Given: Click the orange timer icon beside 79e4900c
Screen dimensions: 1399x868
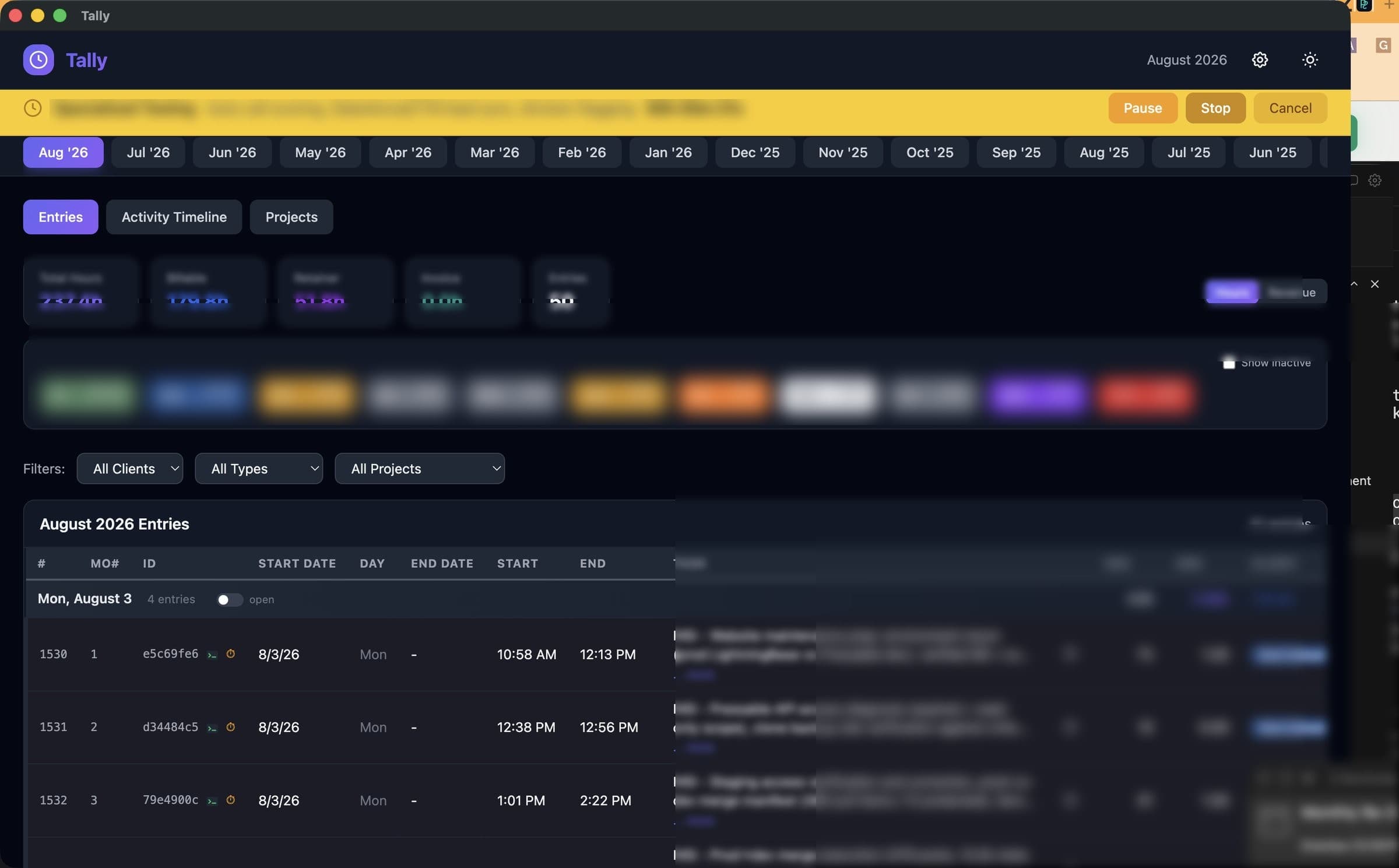Looking at the screenshot, I should (231, 800).
